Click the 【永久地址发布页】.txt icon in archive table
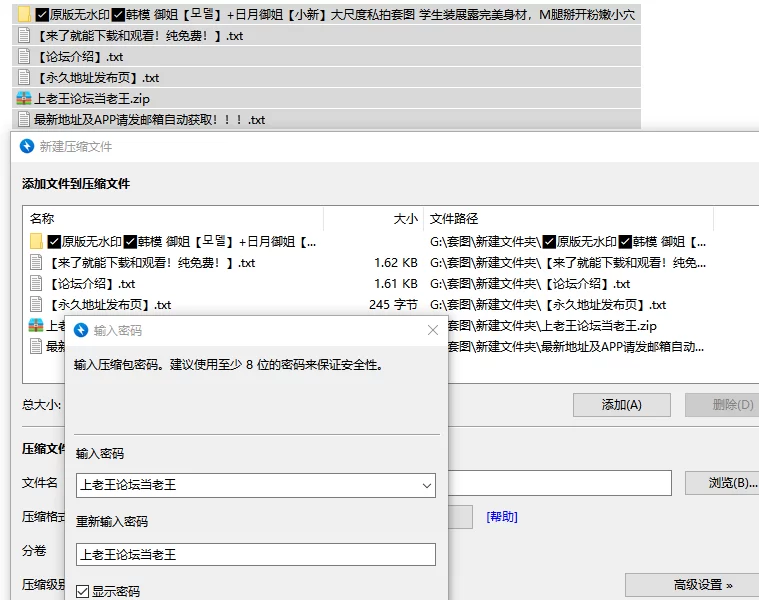Screen dimensions: 759x600 tap(36, 305)
